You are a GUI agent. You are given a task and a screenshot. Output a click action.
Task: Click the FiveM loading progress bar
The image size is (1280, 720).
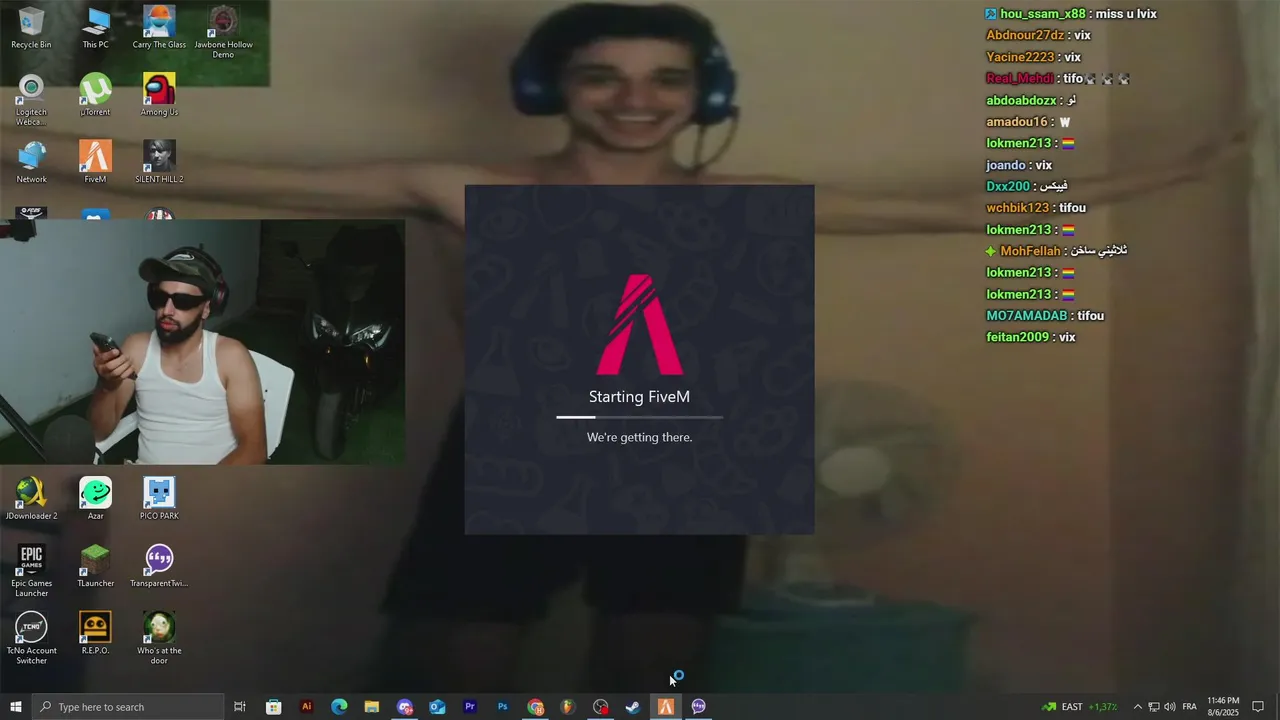coord(639,417)
